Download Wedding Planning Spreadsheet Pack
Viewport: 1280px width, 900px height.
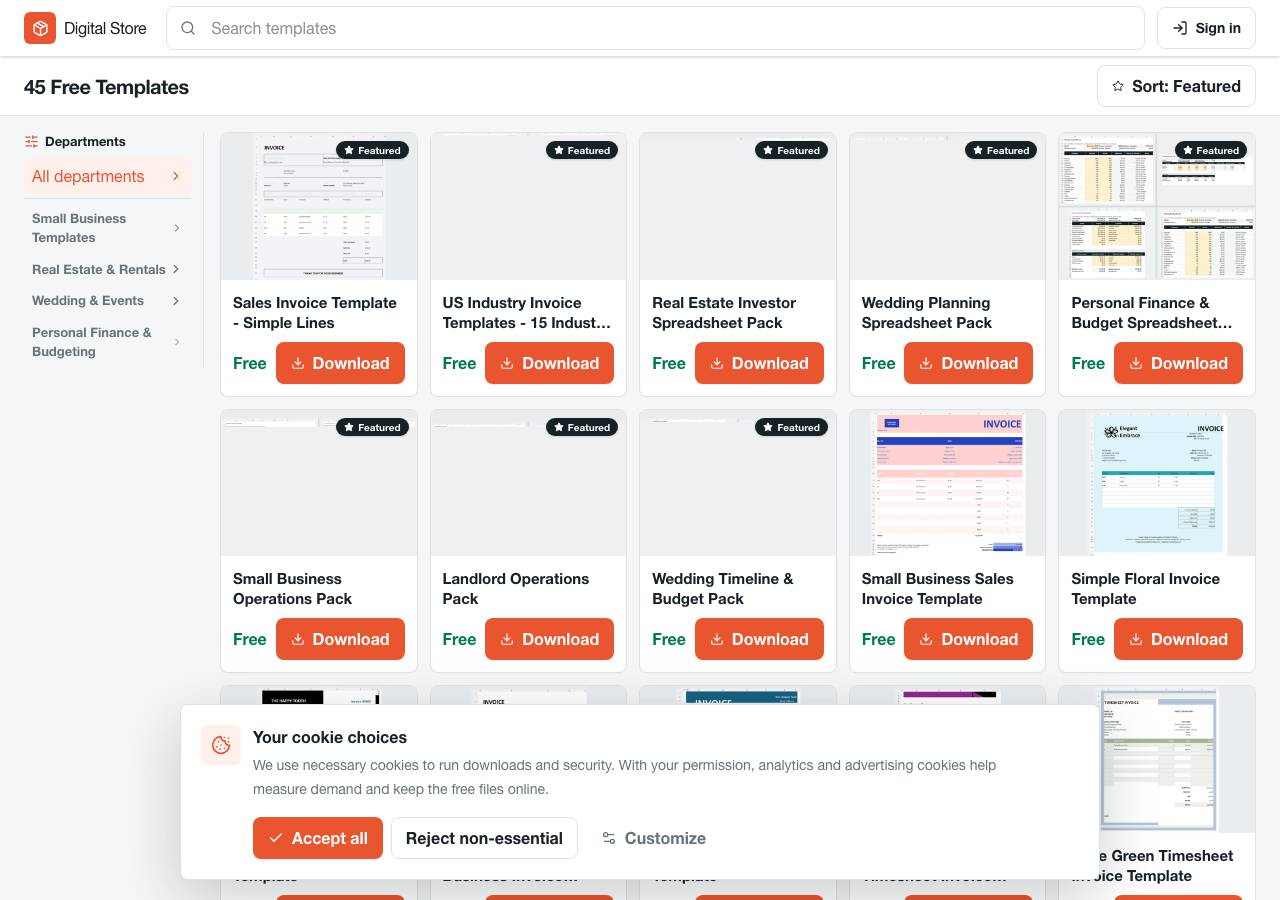[969, 363]
